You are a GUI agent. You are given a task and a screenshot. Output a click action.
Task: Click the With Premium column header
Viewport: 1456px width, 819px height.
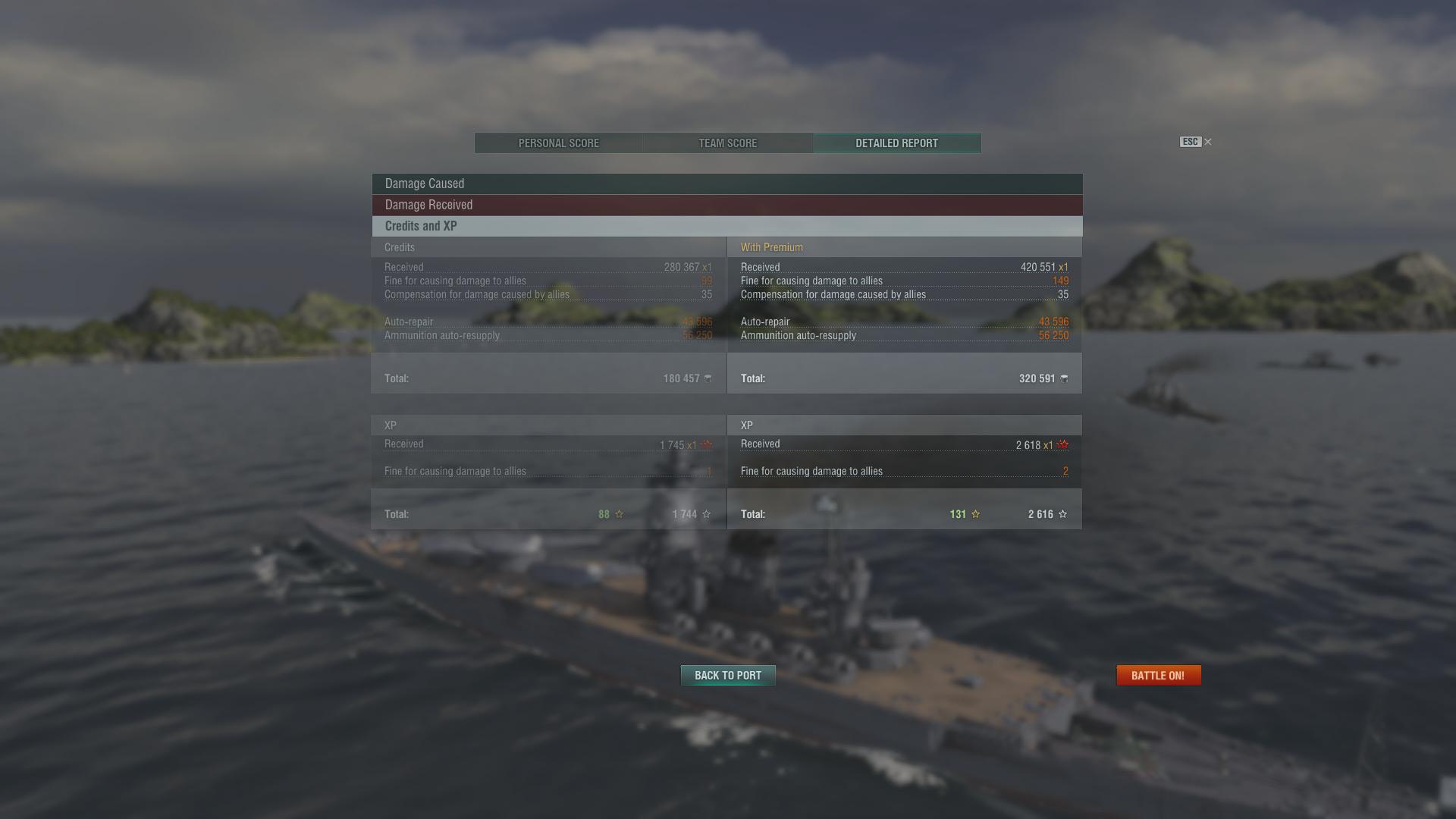click(x=772, y=247)
